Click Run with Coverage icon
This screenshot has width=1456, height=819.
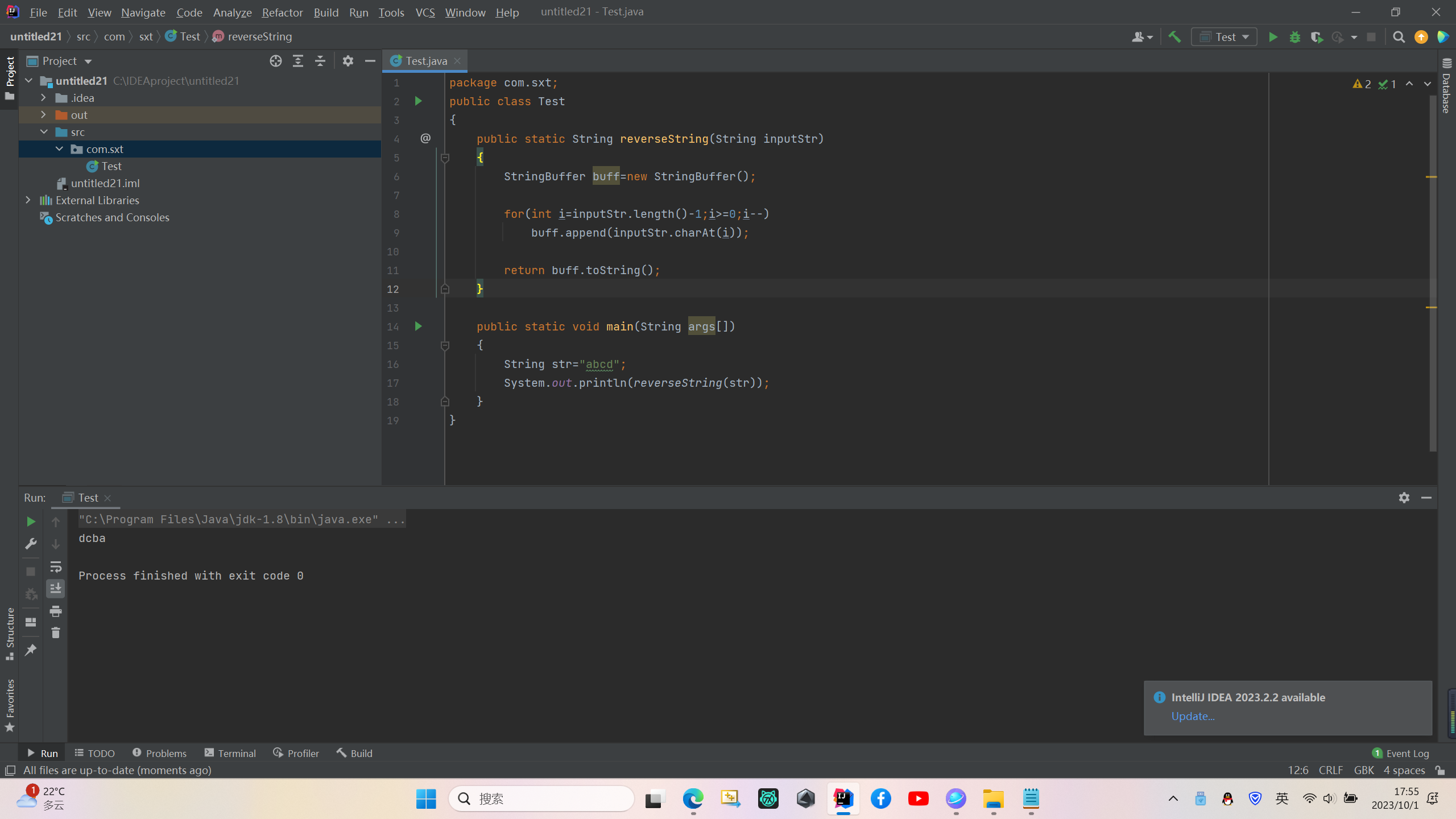click(x=1316, y=37)
